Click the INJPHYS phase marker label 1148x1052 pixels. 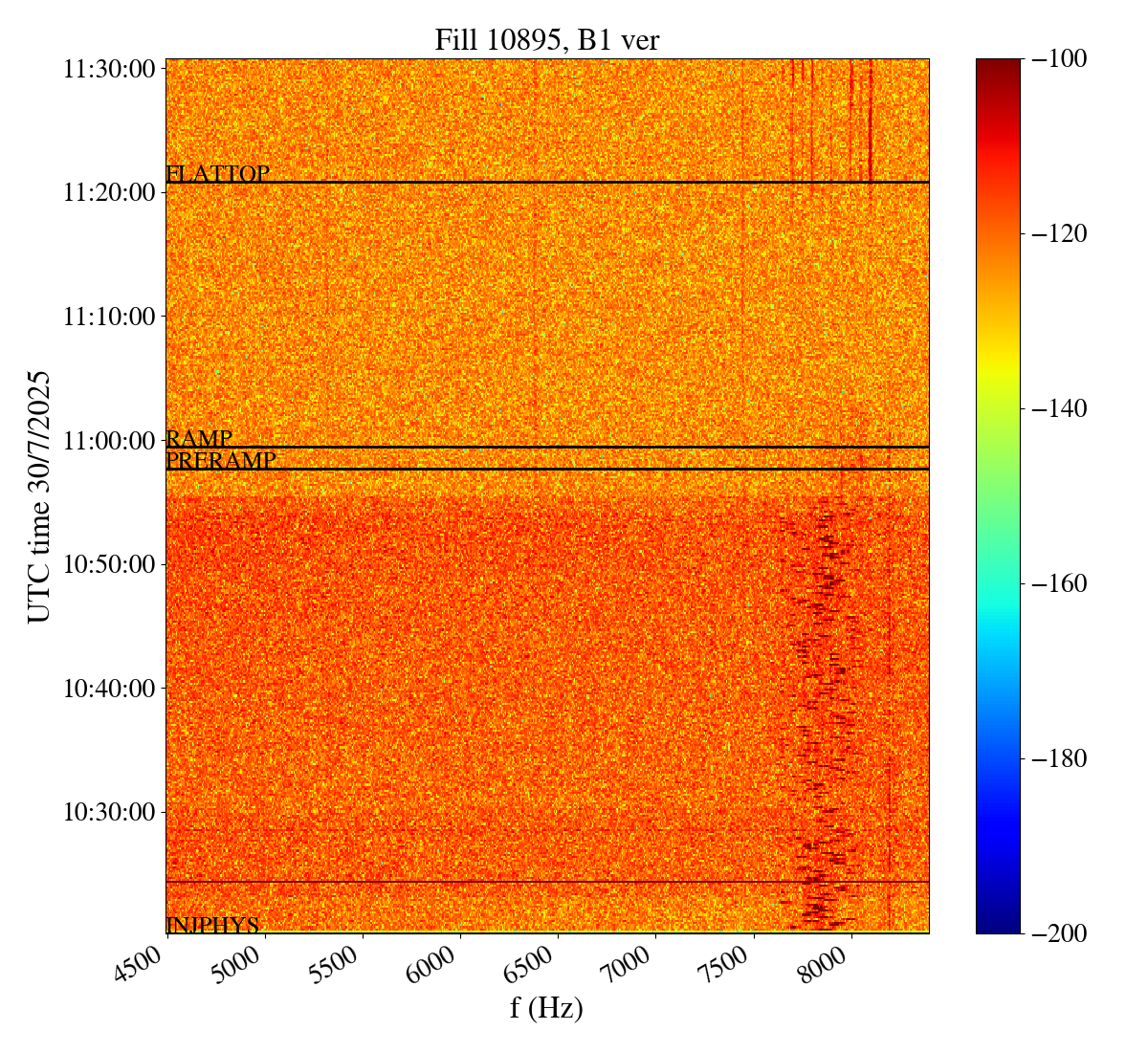[212, 925]
